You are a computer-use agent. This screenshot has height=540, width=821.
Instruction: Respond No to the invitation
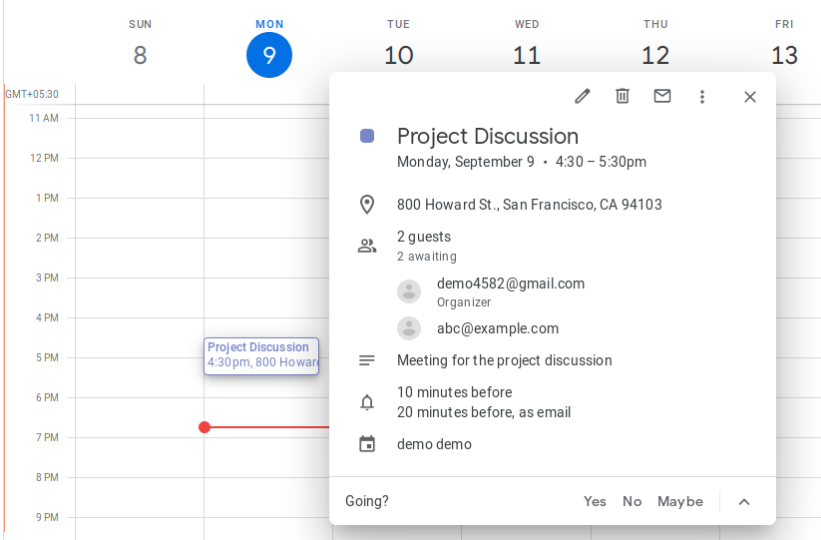632,501
